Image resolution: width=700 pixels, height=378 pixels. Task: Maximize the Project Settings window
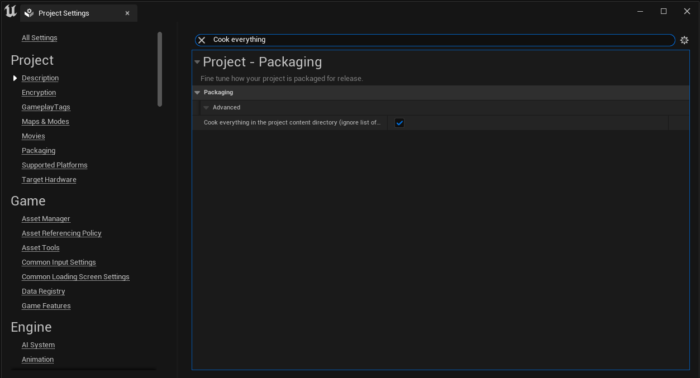pos(664,11)
